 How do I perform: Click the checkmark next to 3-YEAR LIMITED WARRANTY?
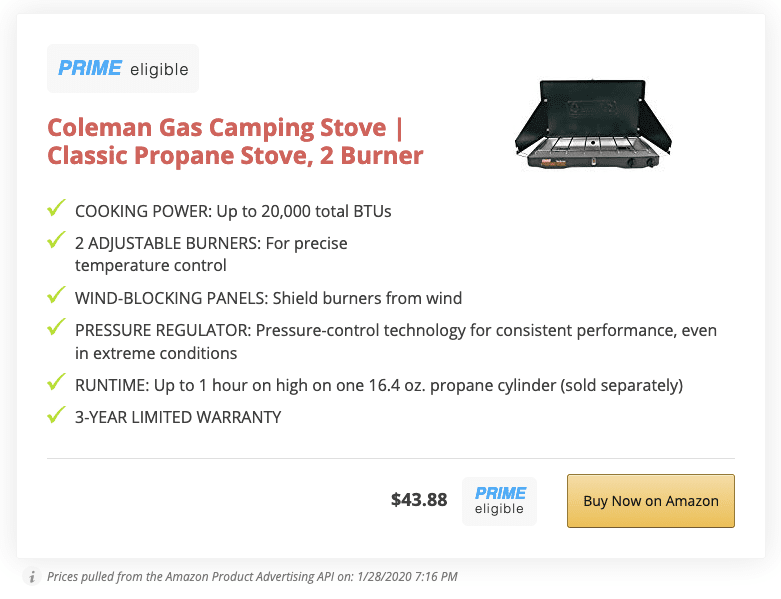[56, 414]
